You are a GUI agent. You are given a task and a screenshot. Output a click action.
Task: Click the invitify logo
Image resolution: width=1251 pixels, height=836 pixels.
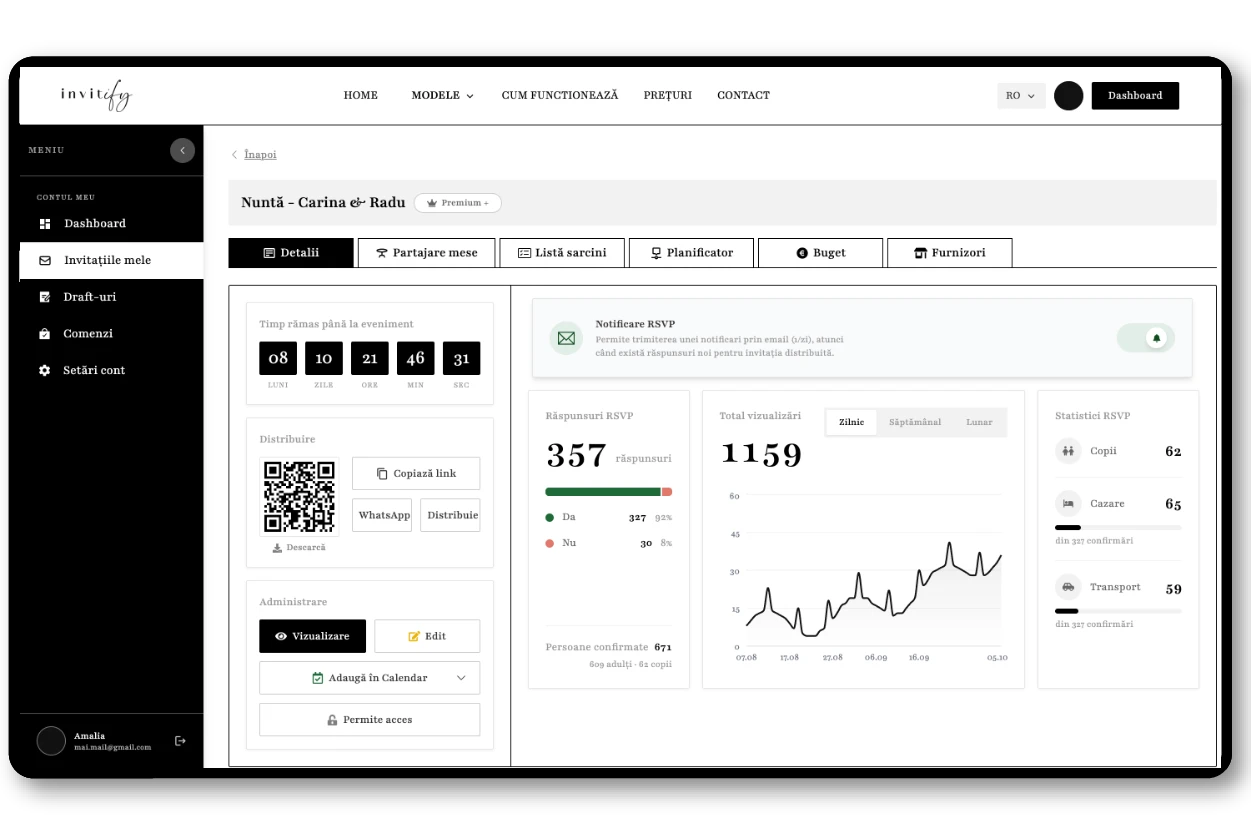click(x=96, y=95)
